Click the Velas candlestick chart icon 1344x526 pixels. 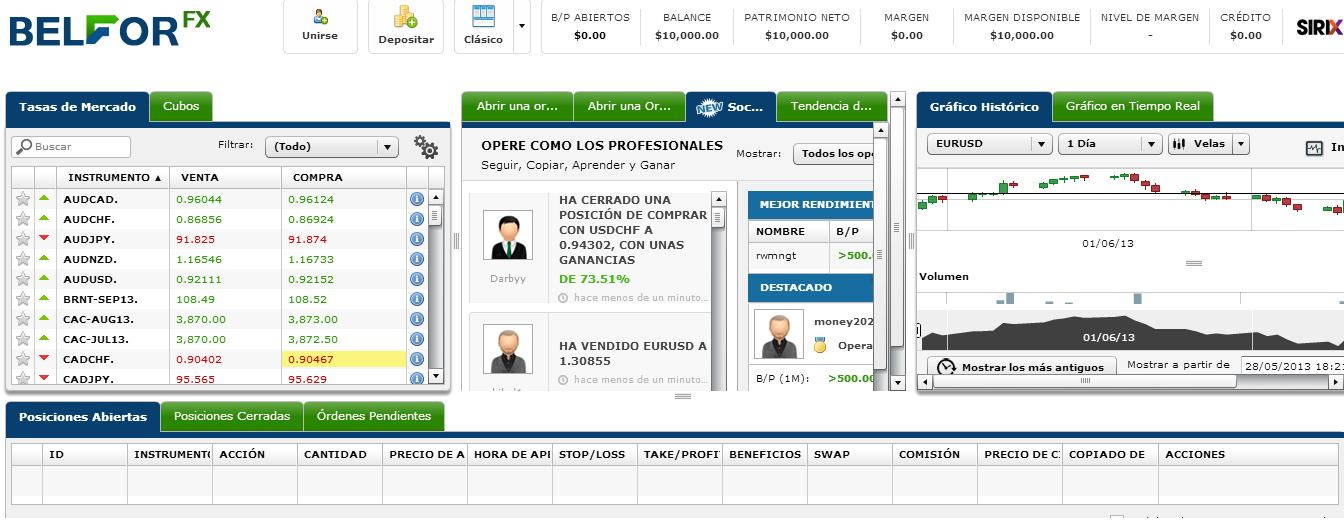click(x=1180, y=144)
